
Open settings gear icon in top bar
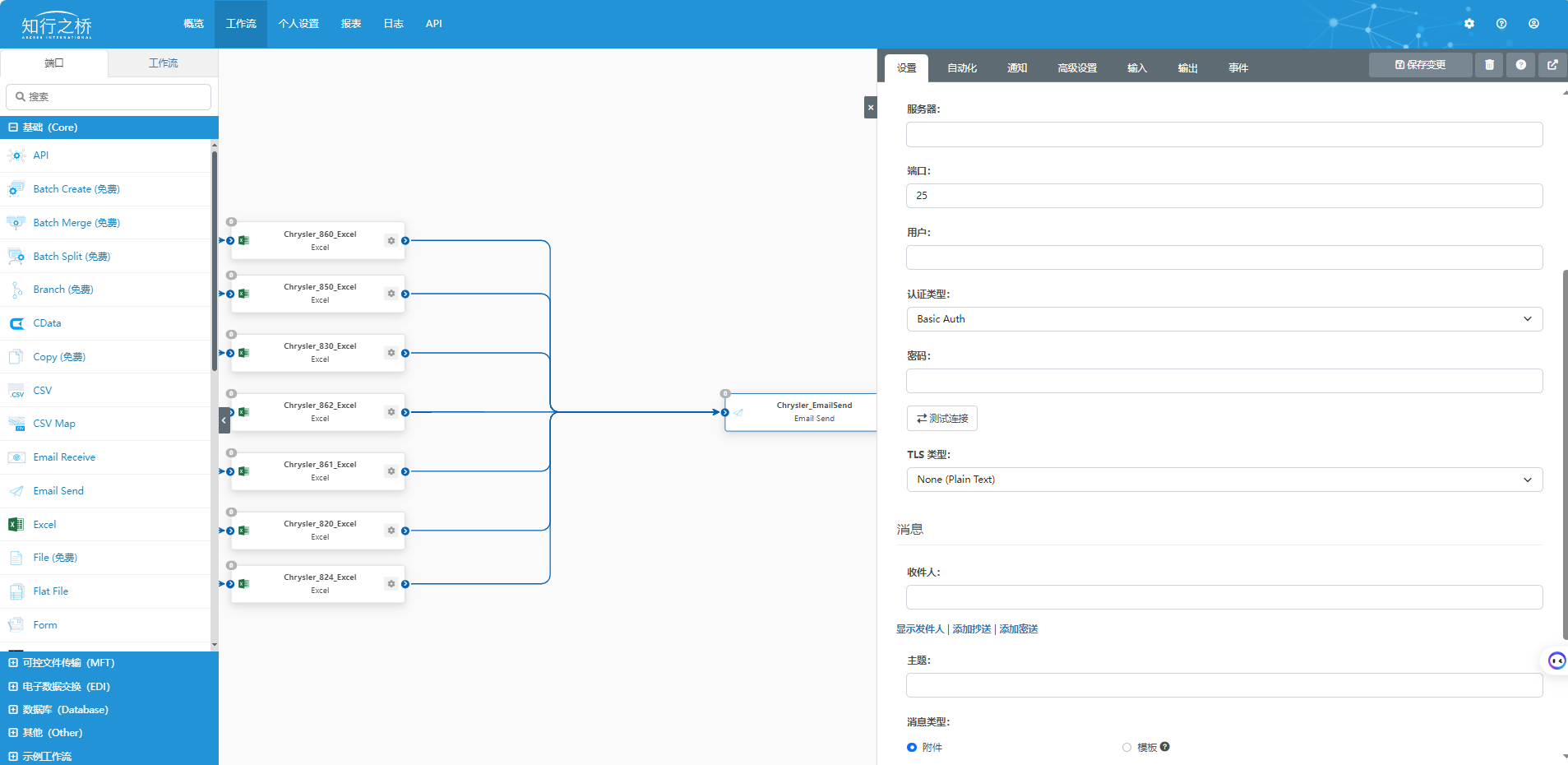click(1469, 24)
